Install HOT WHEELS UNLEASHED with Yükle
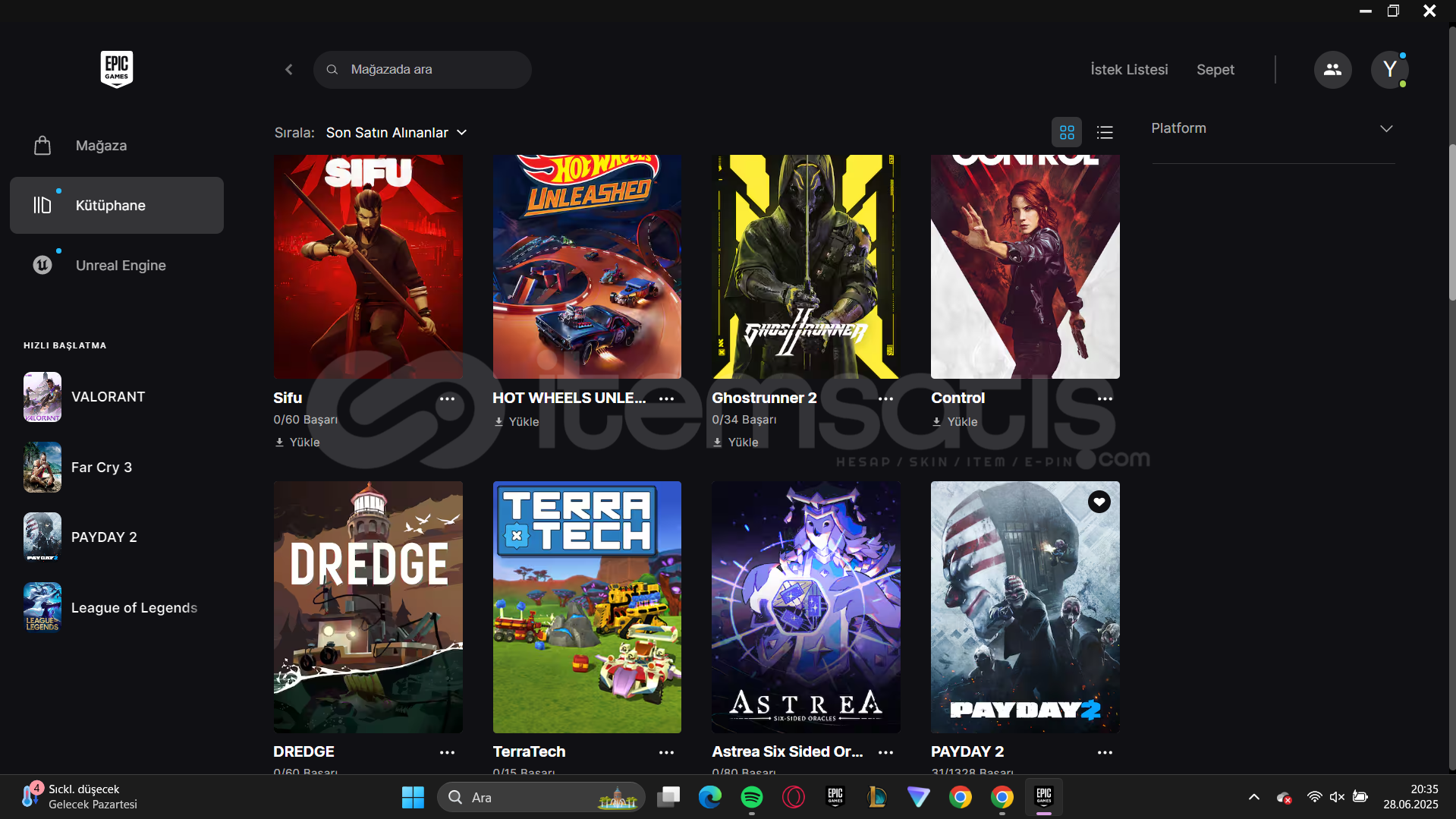 pyautogui.click(x=517, y=422)
